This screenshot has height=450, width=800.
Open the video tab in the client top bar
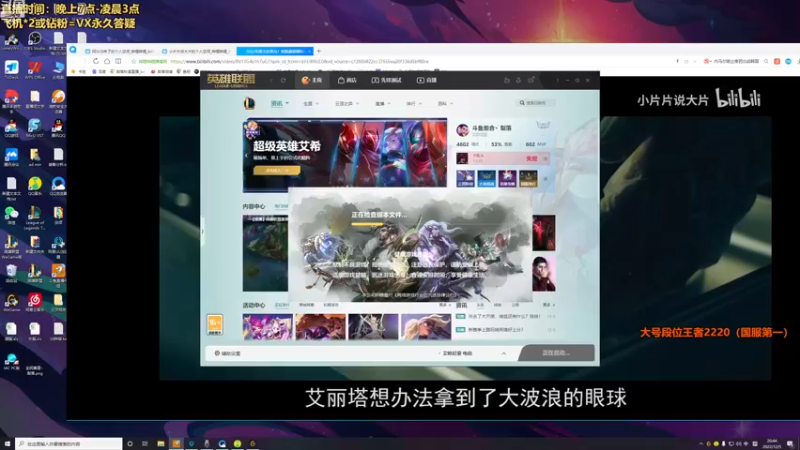427,80
